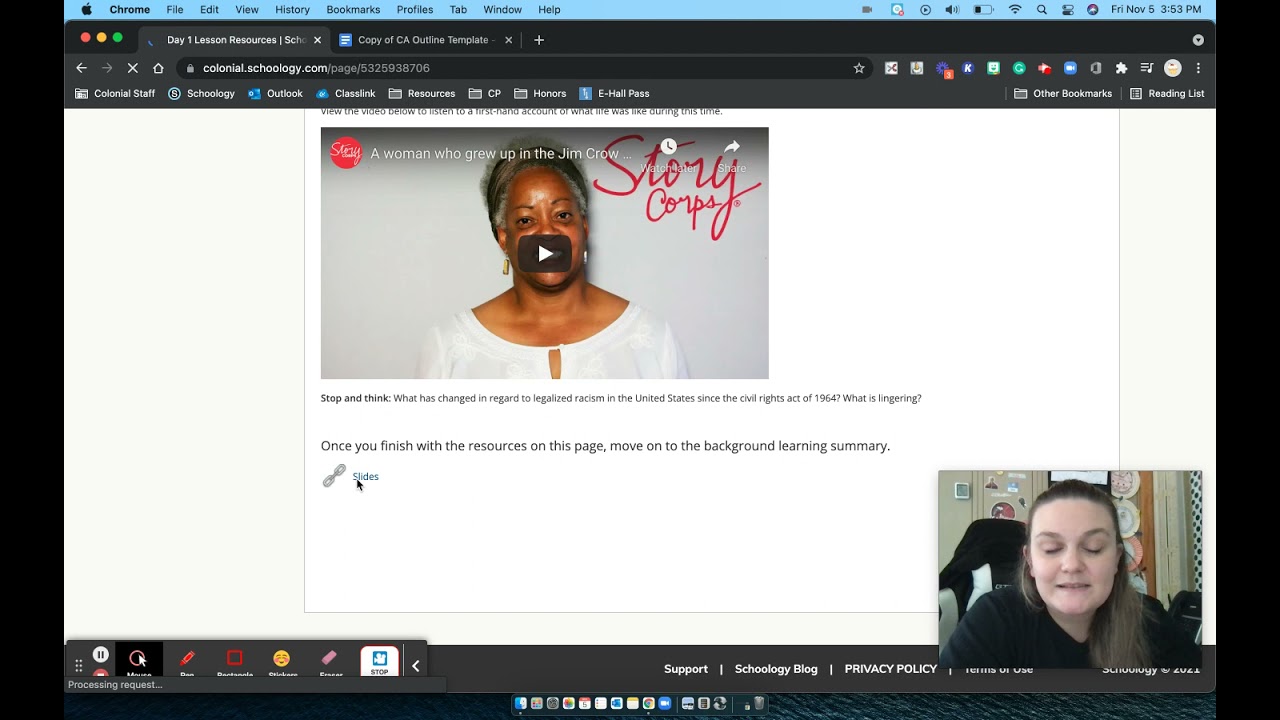Image resolution: width=1280 pixels, height=720 pixels.
Task: Open Schoology bookmark
Action: [201, 93]
